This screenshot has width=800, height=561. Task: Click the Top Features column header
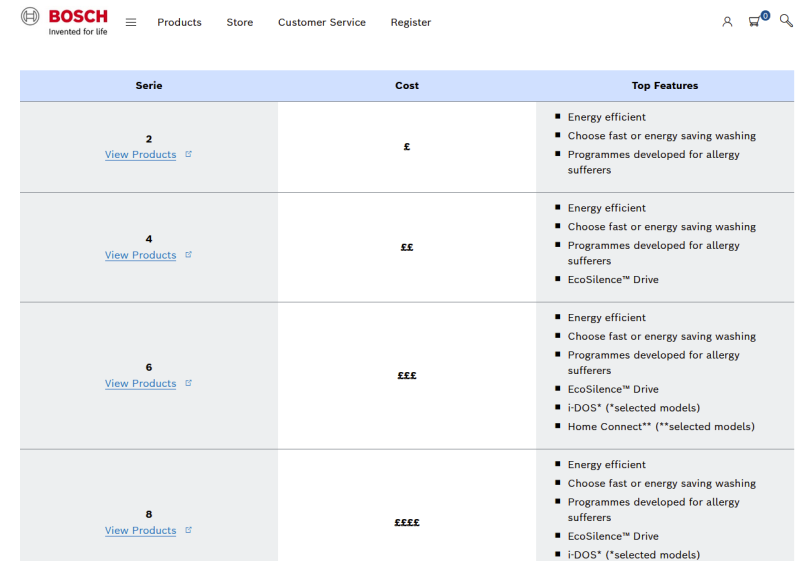665,86
